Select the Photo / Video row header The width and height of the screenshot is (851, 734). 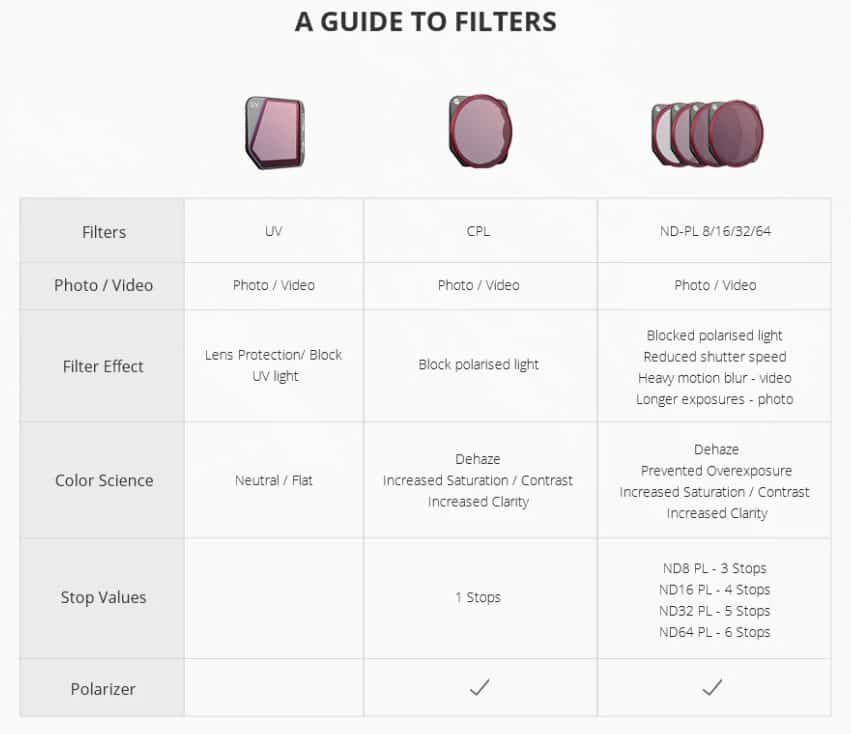point(103,285)
